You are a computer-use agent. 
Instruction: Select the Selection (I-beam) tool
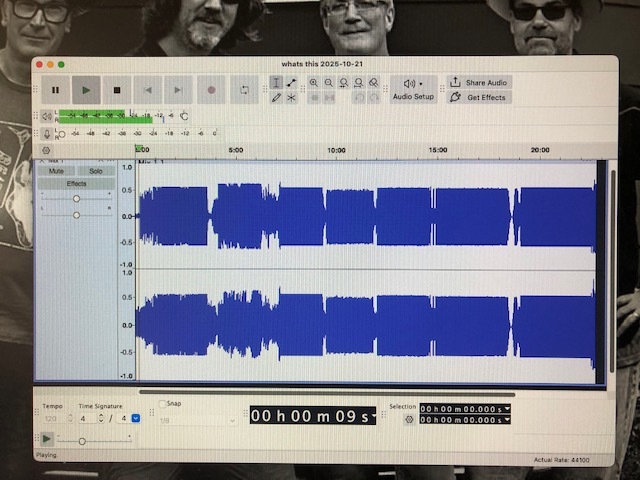[276, 83]
